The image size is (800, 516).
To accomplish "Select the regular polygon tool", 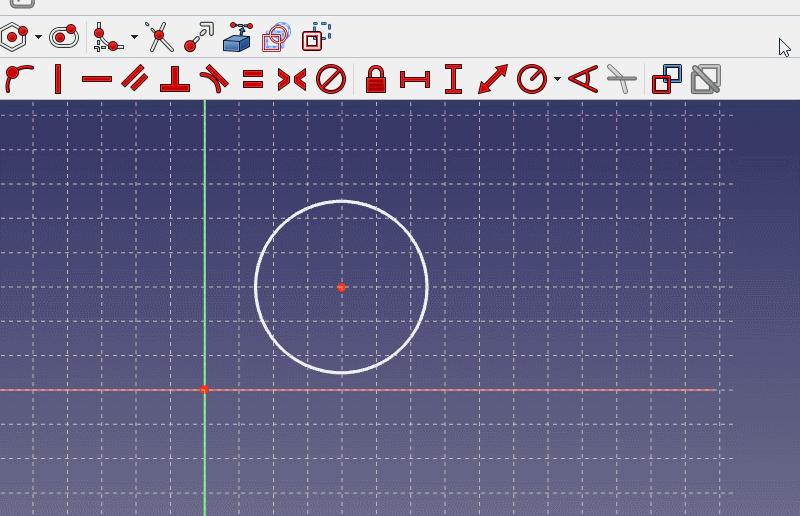I will [x=14, y=38].
